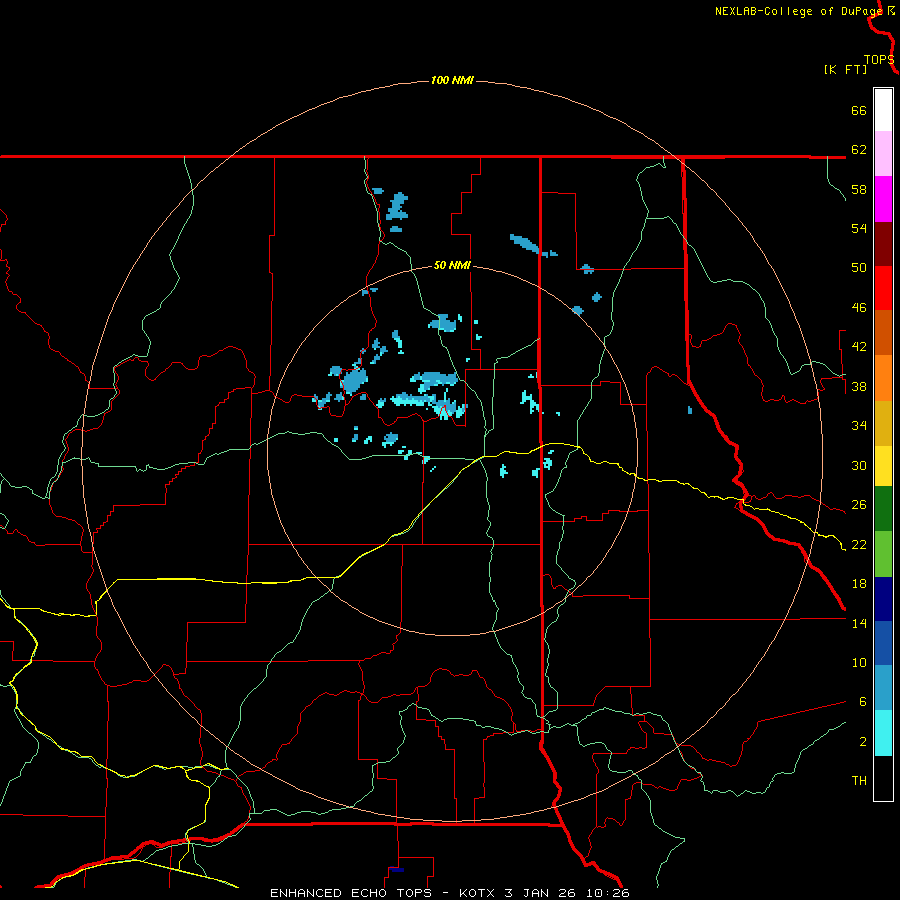Select the bright red 50 kft legend swatch
The height and width of the screenshot is (900, 900).
[883, 288]
